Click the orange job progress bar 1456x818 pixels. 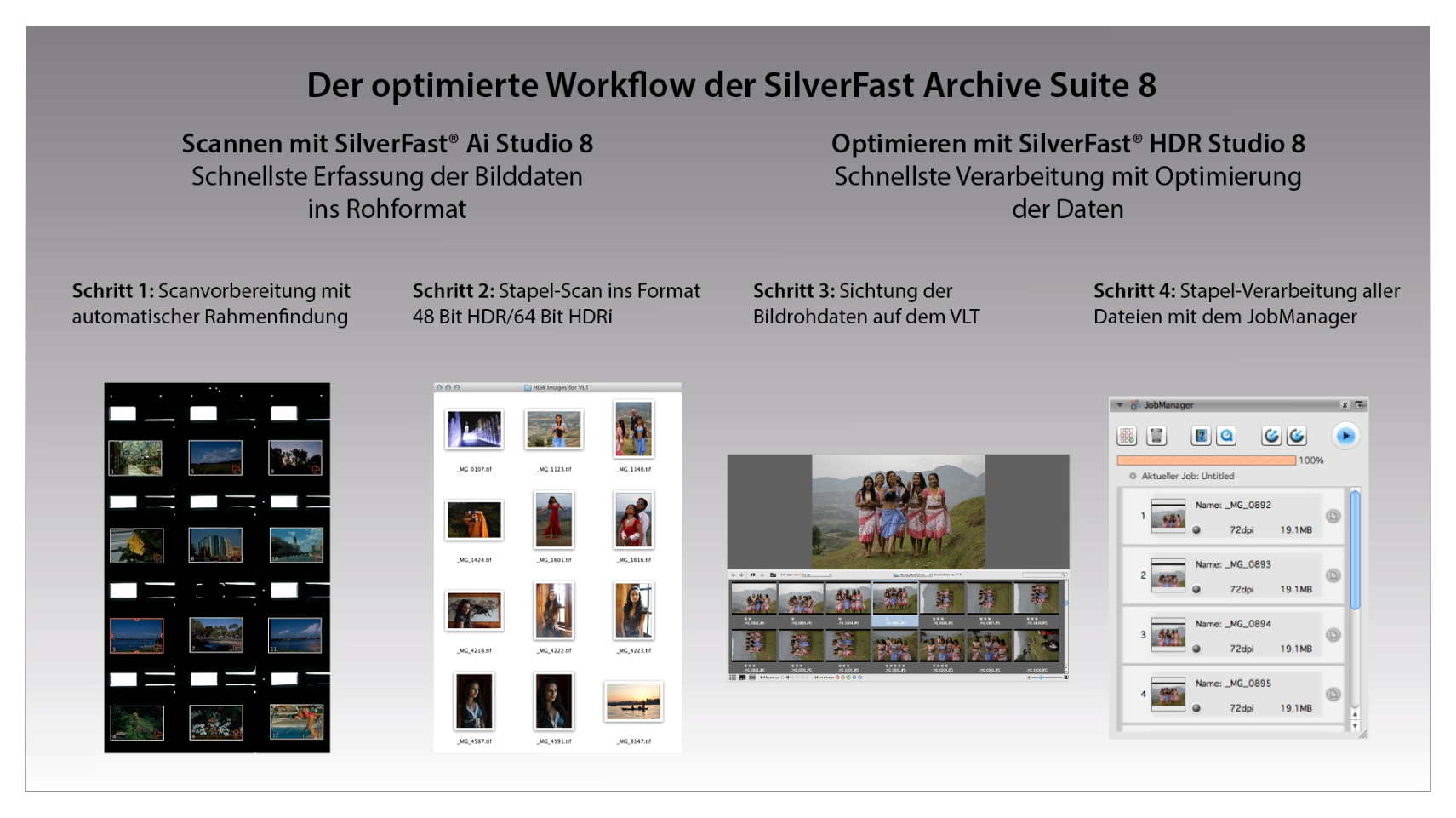pos(1206,460)
